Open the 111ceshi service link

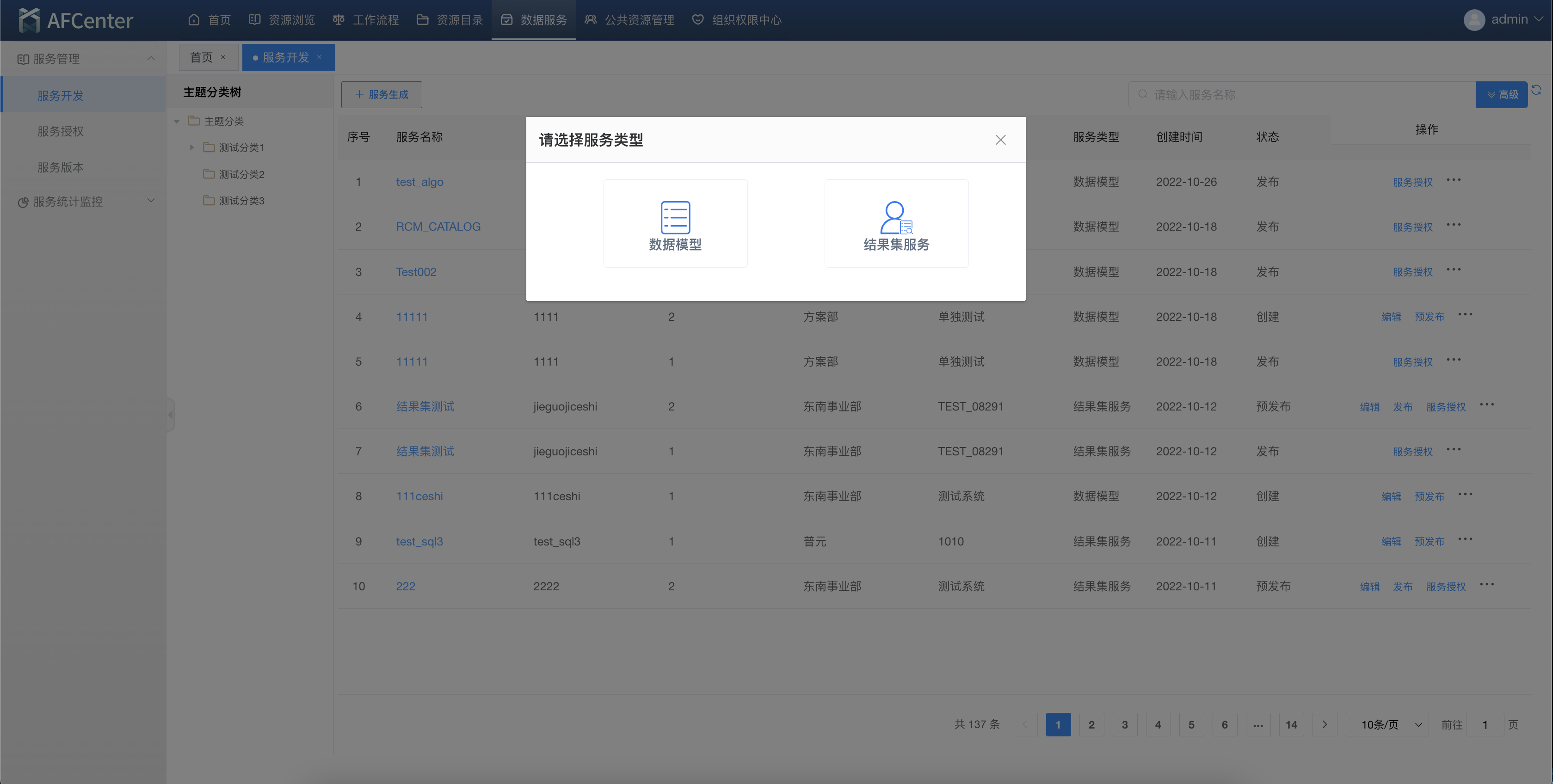tap(419, 496)
